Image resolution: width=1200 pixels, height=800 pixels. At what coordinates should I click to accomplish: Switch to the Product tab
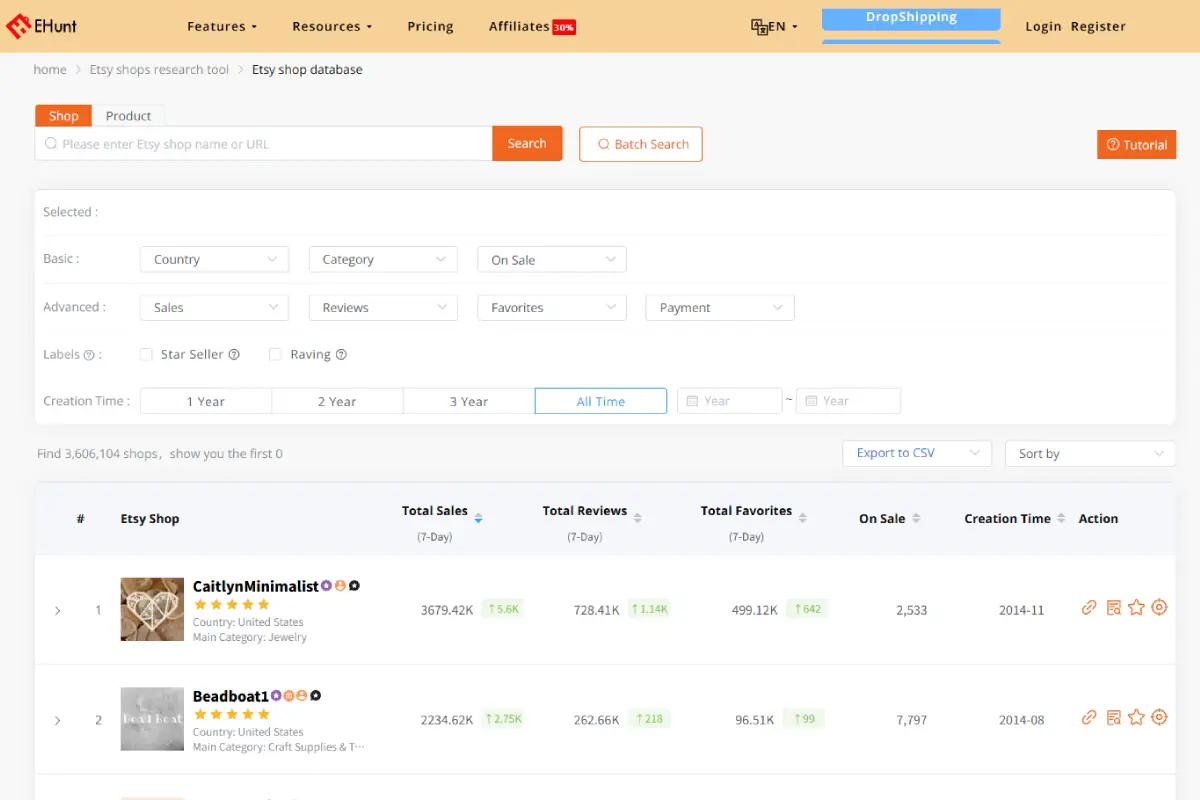[129, 115]
